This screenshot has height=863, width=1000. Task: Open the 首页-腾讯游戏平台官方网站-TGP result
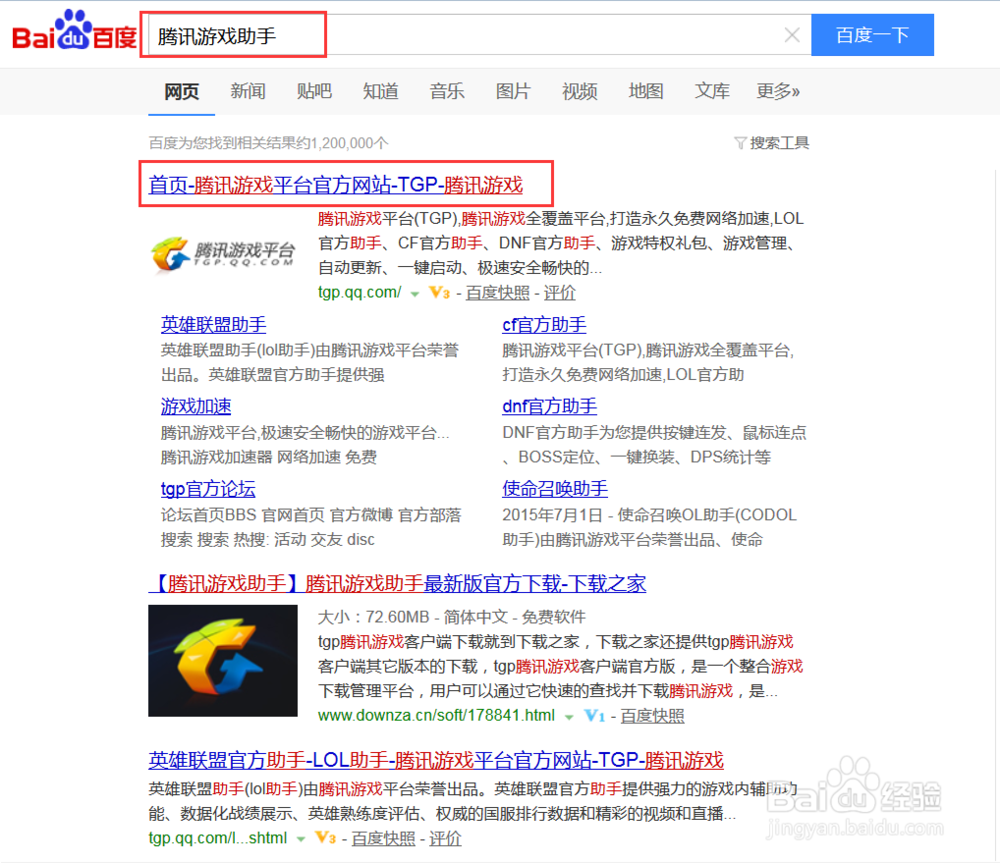pos(335,185)
